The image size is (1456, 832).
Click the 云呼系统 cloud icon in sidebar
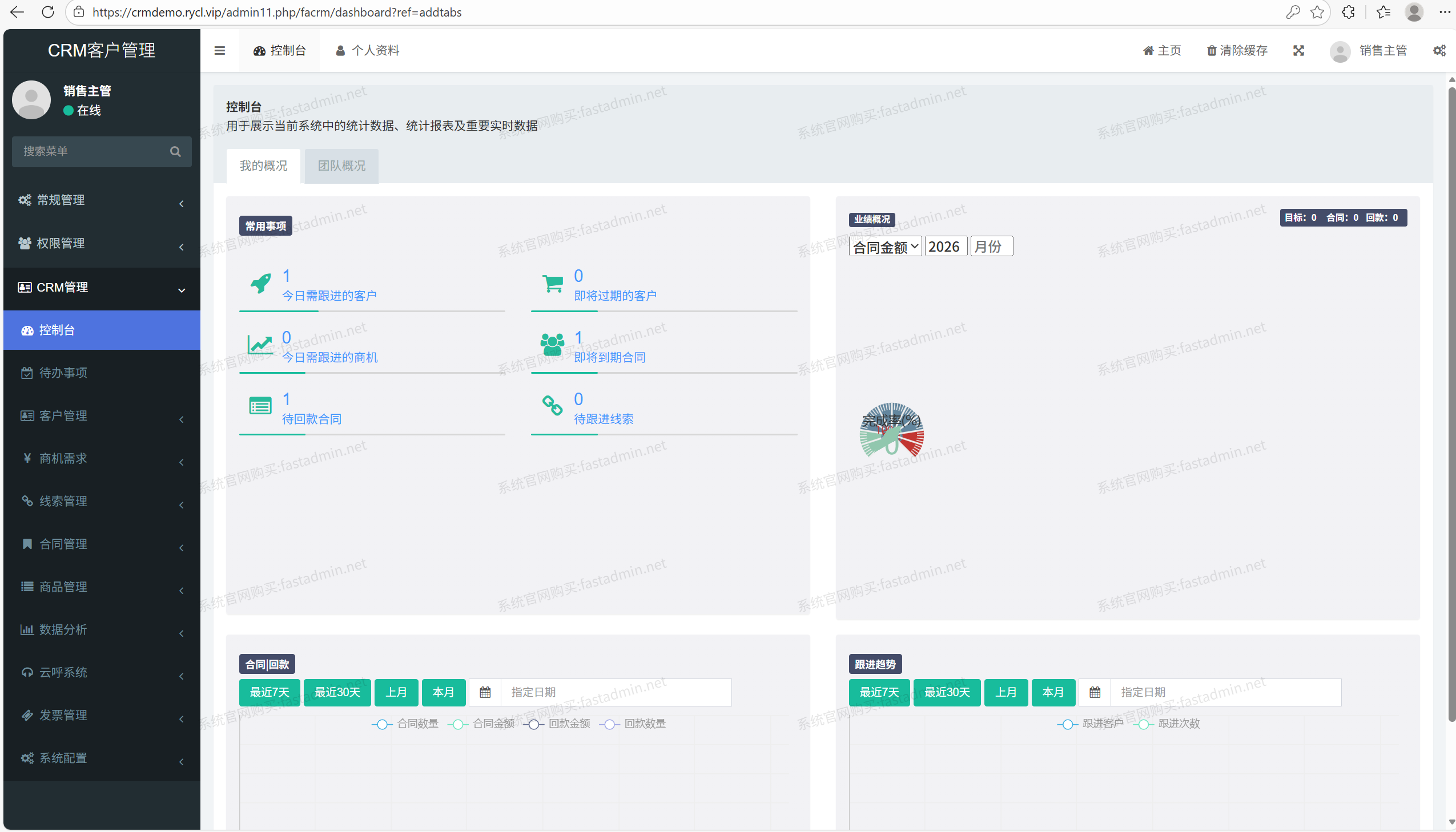click(26, 672)
